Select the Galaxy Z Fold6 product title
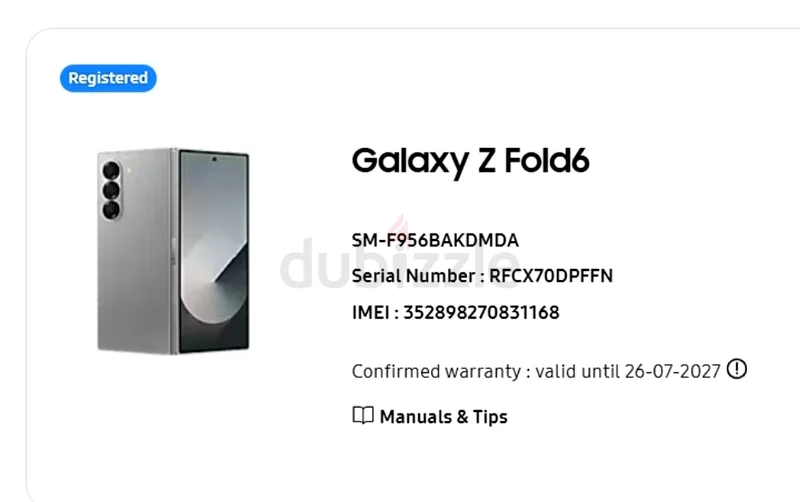This screenshot has height=502, width=800. (470, 161)
